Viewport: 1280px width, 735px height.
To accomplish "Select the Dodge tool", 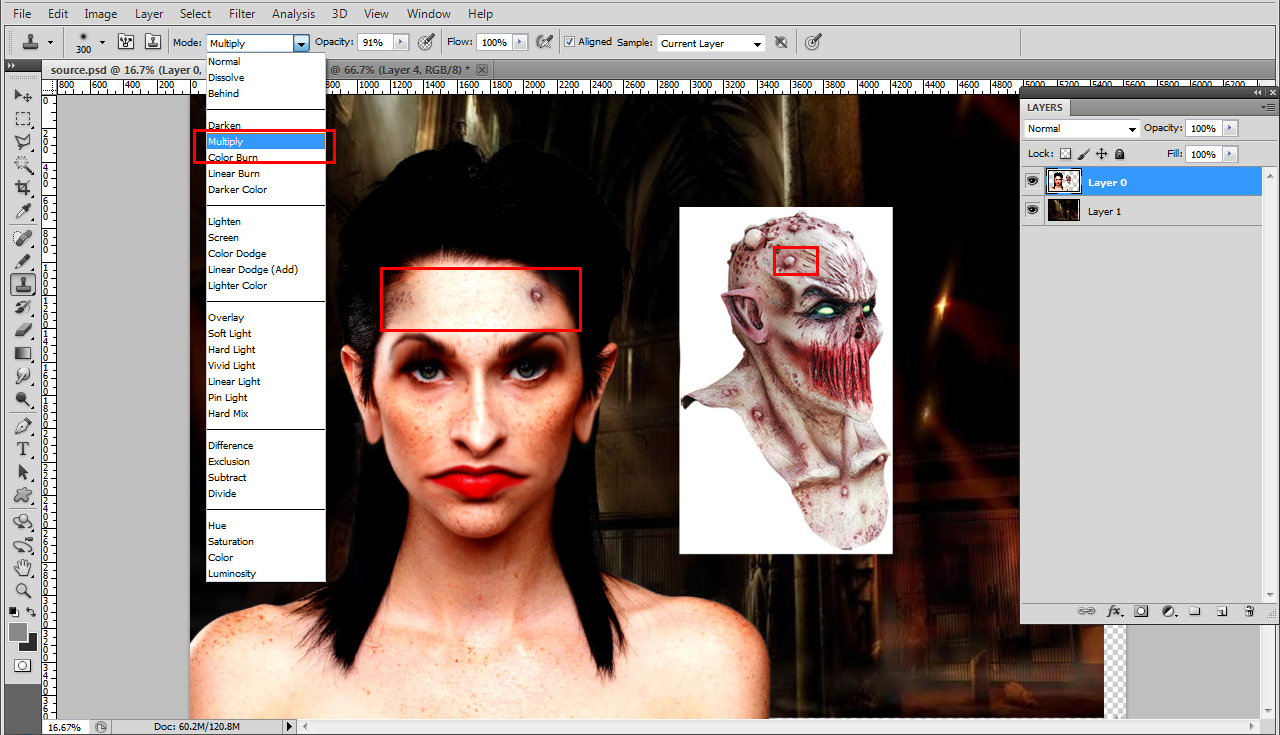I will (x=23, y=399).
